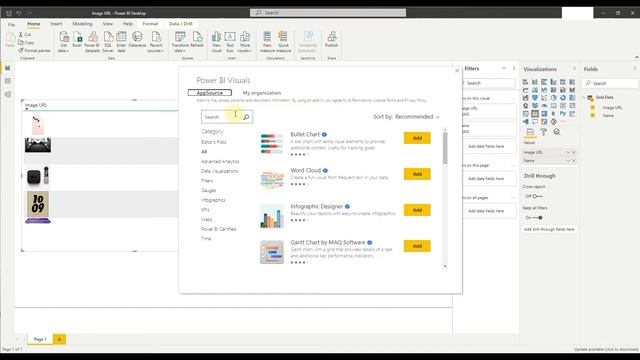Screen dimensions: 640x360
Task: Open Get data in Home ribbon
Action: pos(64,42)
